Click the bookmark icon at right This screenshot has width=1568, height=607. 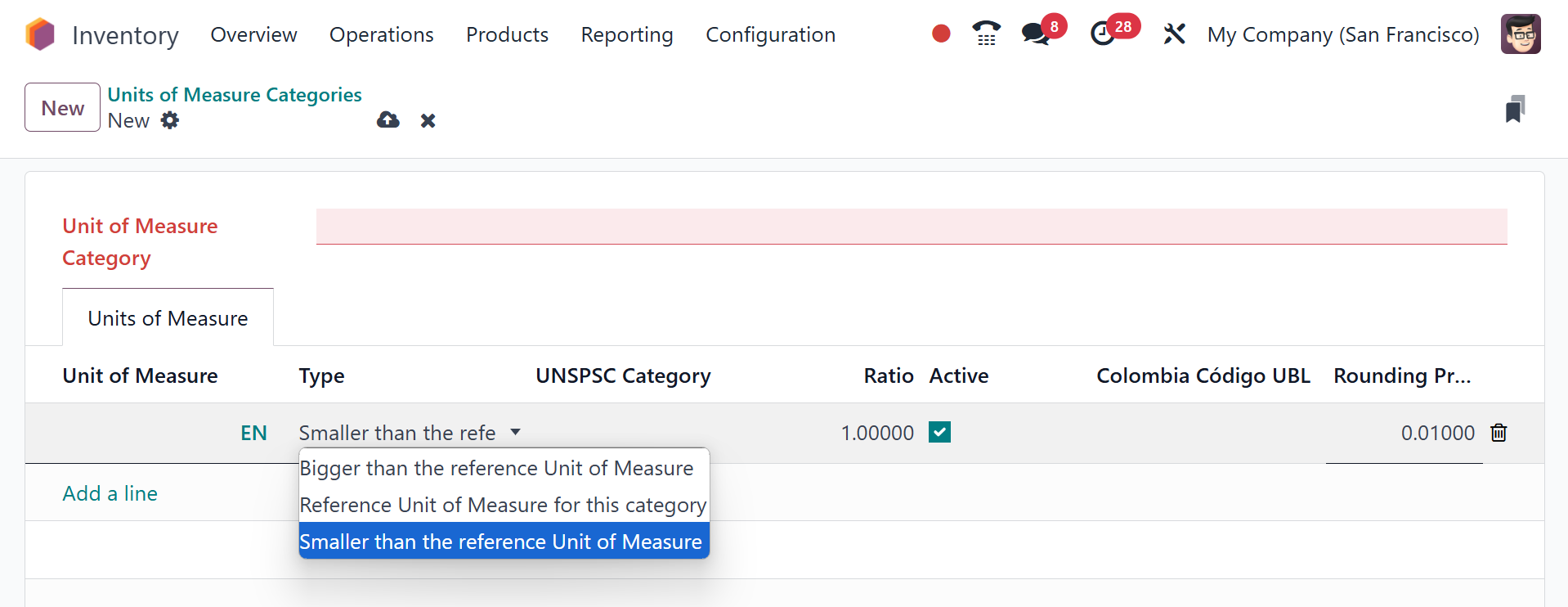[1515, 109]
